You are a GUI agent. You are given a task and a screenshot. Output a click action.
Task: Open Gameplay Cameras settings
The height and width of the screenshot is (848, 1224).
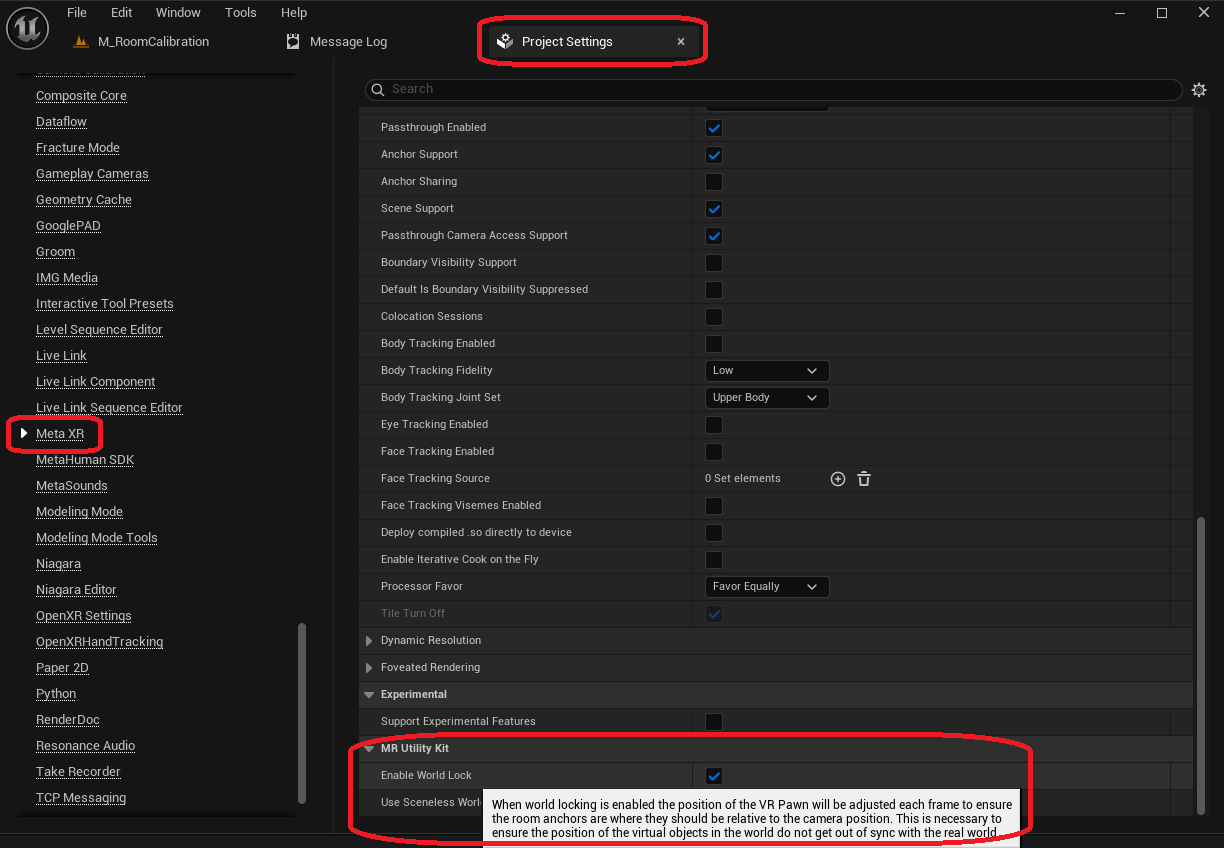point(92,174)
